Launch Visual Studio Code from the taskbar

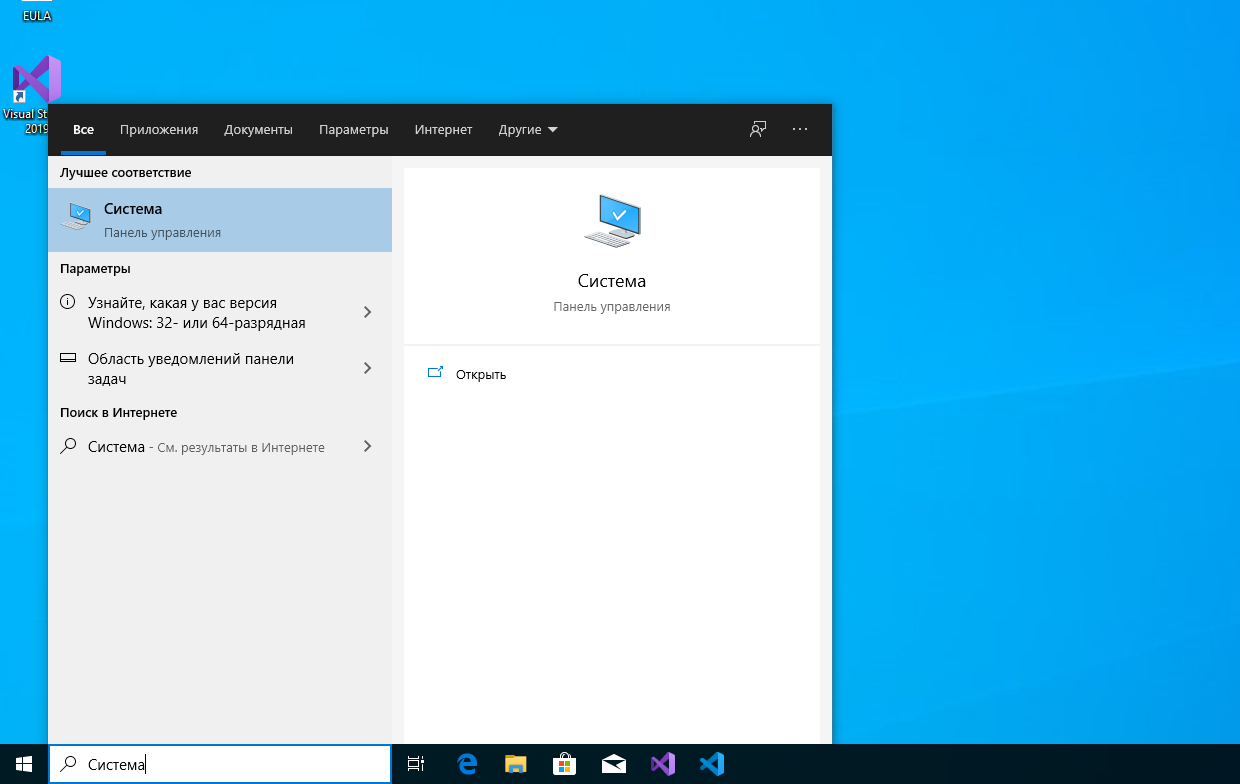(711, 764)
